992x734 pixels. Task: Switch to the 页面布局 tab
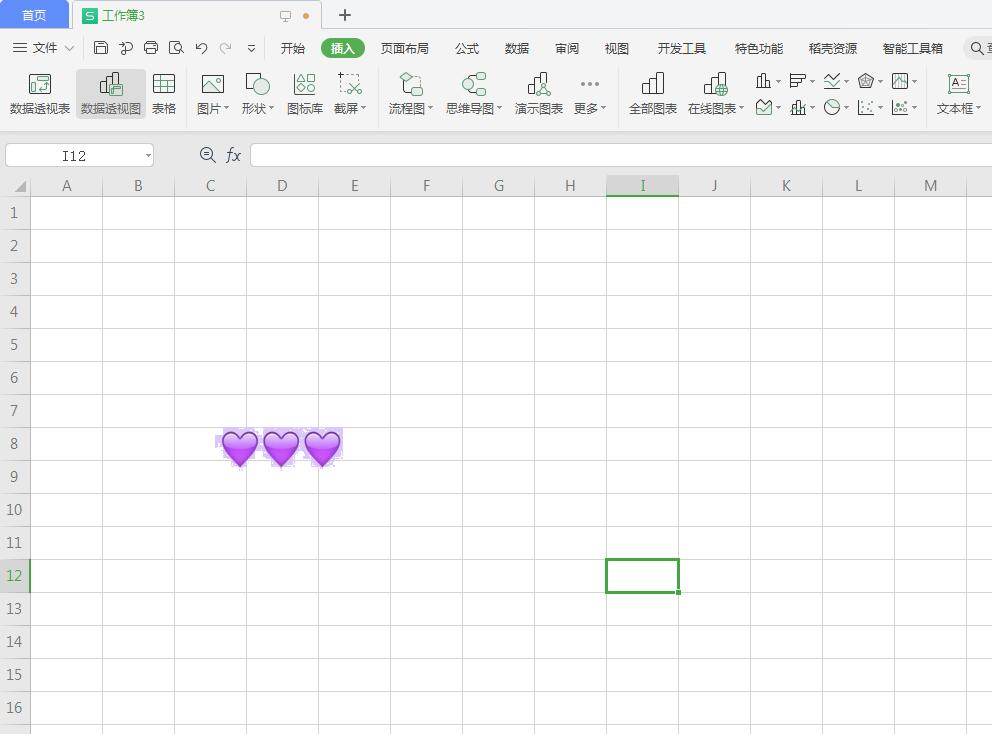[x=404, y=48]
